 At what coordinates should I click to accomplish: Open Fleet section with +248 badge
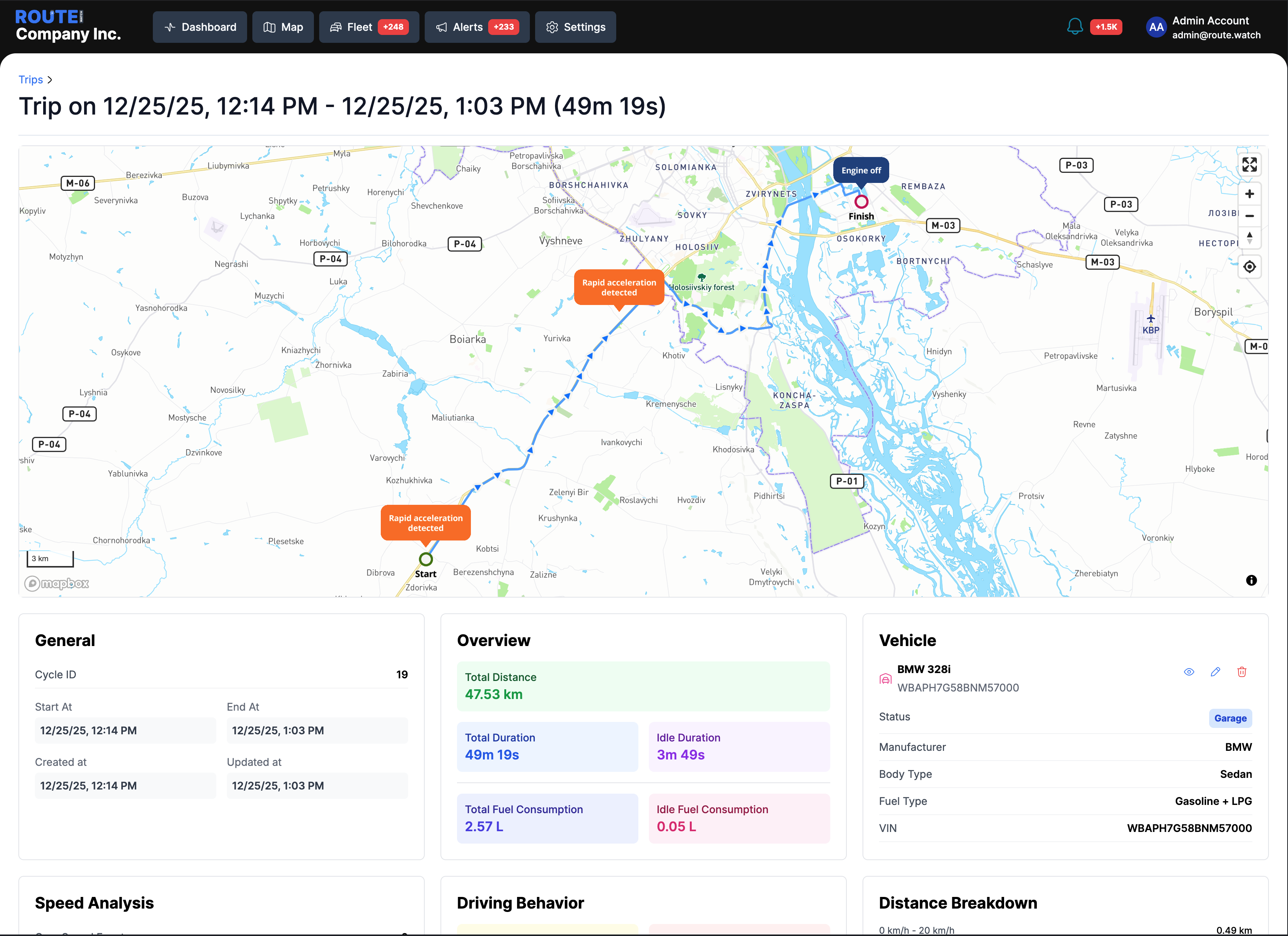pyautogui.click(x=369, y=27)
